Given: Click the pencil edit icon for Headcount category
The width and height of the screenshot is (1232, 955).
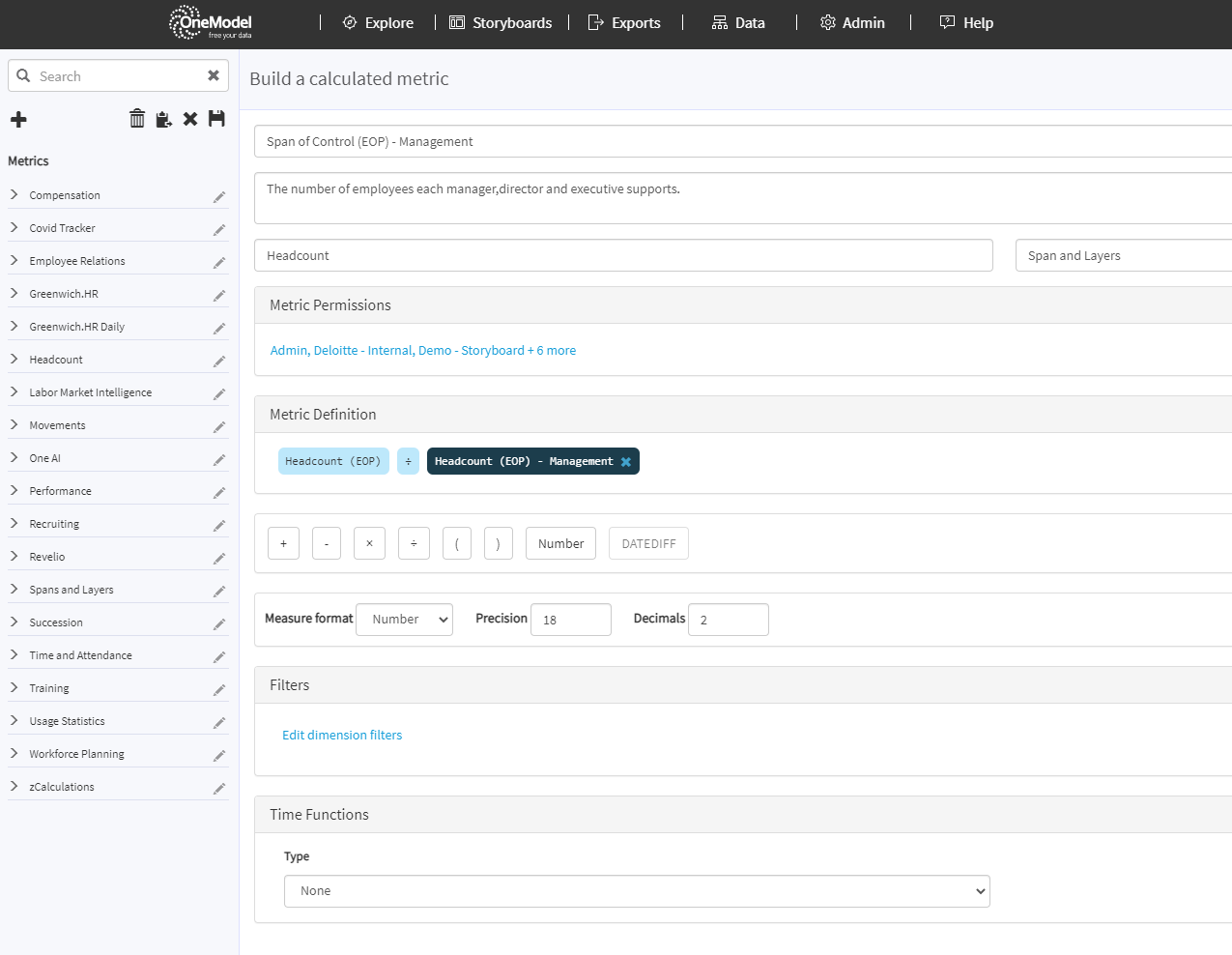Looking at the screenshot, I should 219,361.
